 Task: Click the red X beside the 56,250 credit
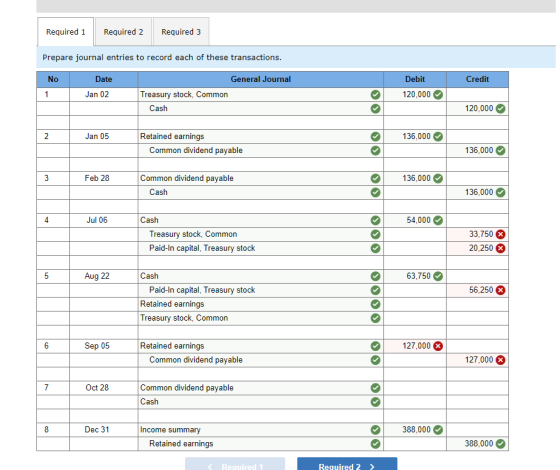(x=501, y=290)
